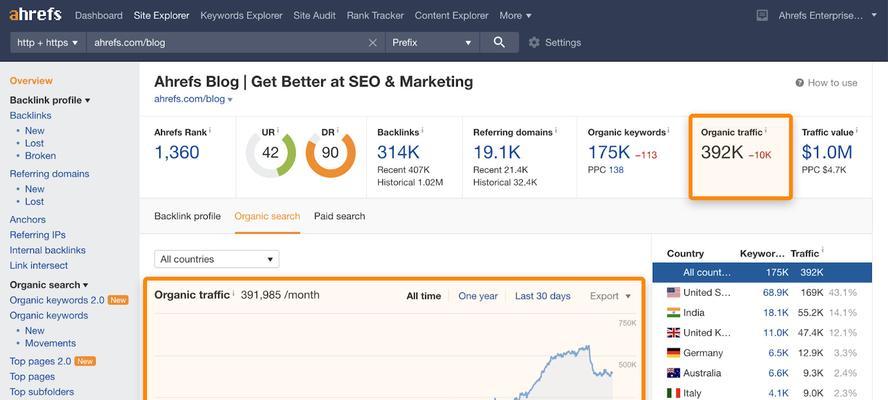The height and width of the screenshot is (400, 888).
Task: Open the notifications icon beside Ahrefs Enterprise
Action: 762,15
